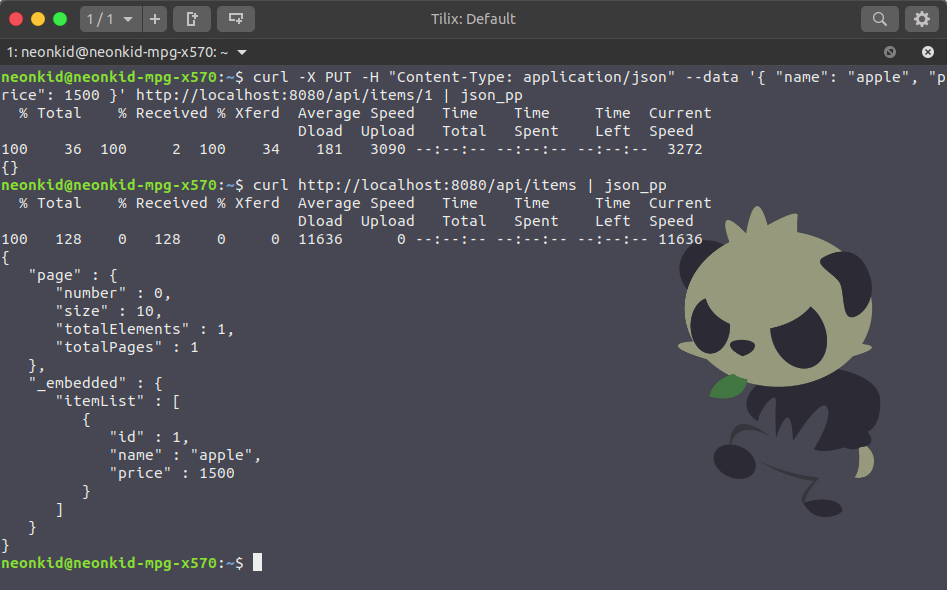Open the Tilix settings gear menu
This screenshot has height=590, width=947.
tap(922, 19)
